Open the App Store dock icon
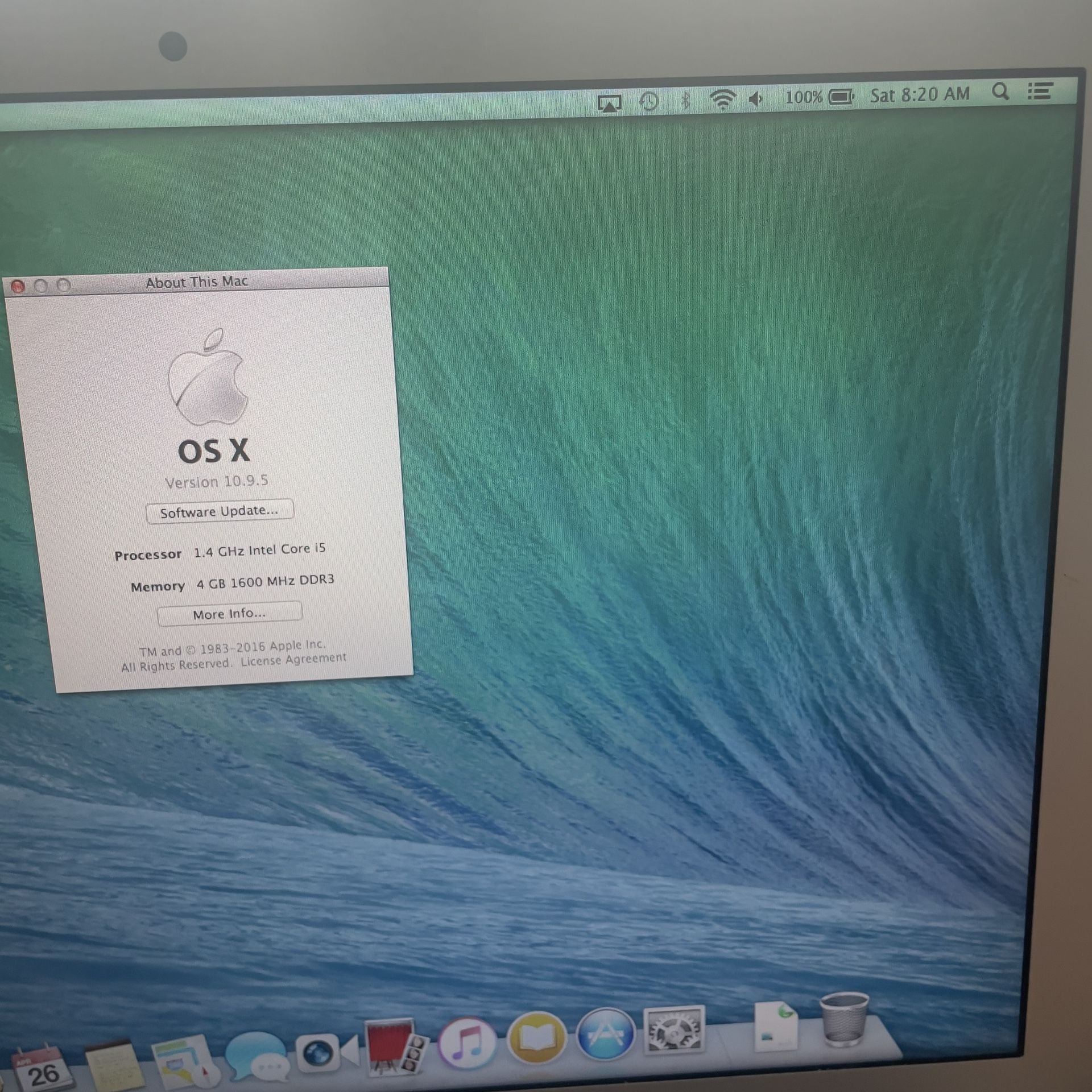Viewport: 1092px width, 1092px height. (605, 1034)
